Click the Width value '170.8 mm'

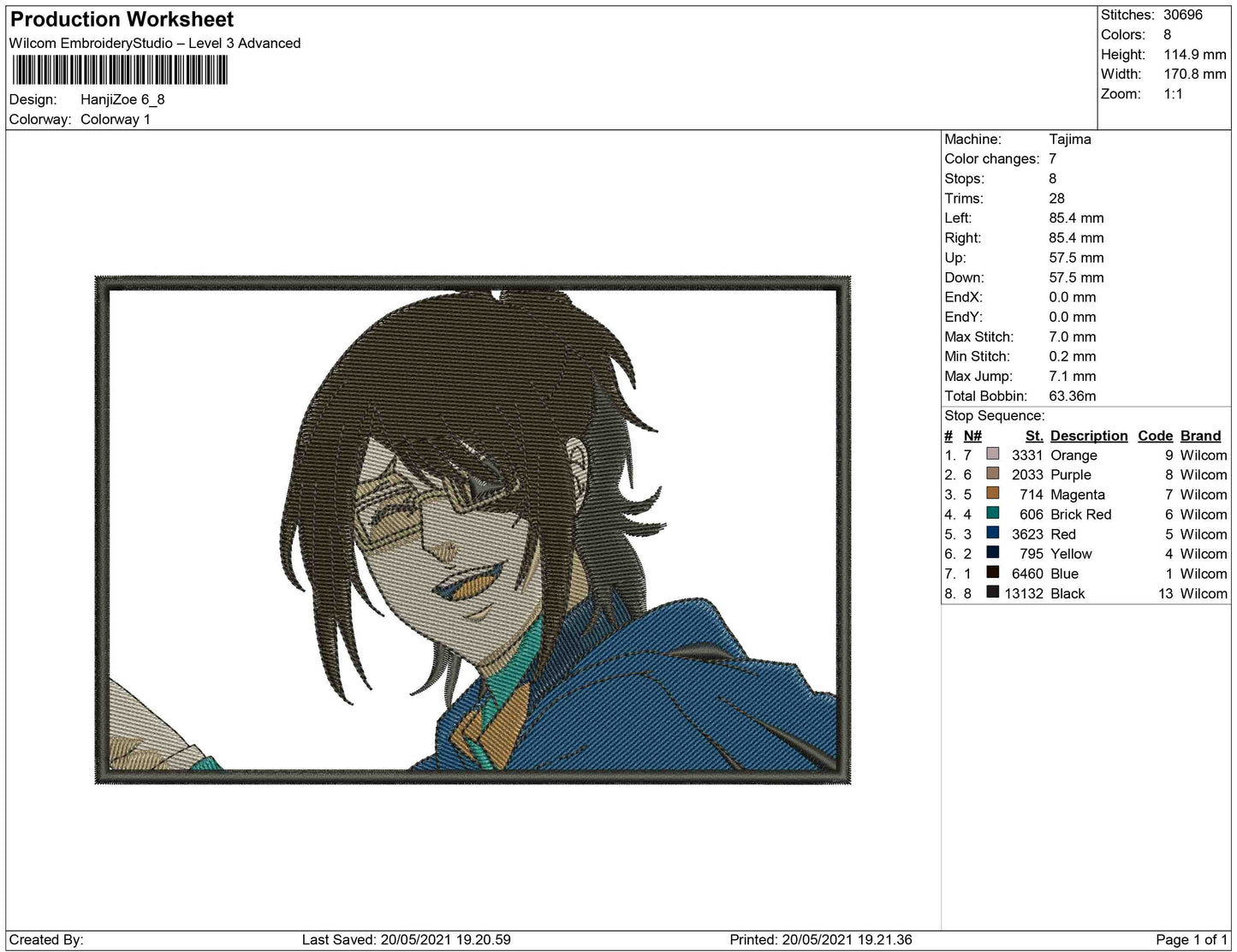(x=1195, y=74)
